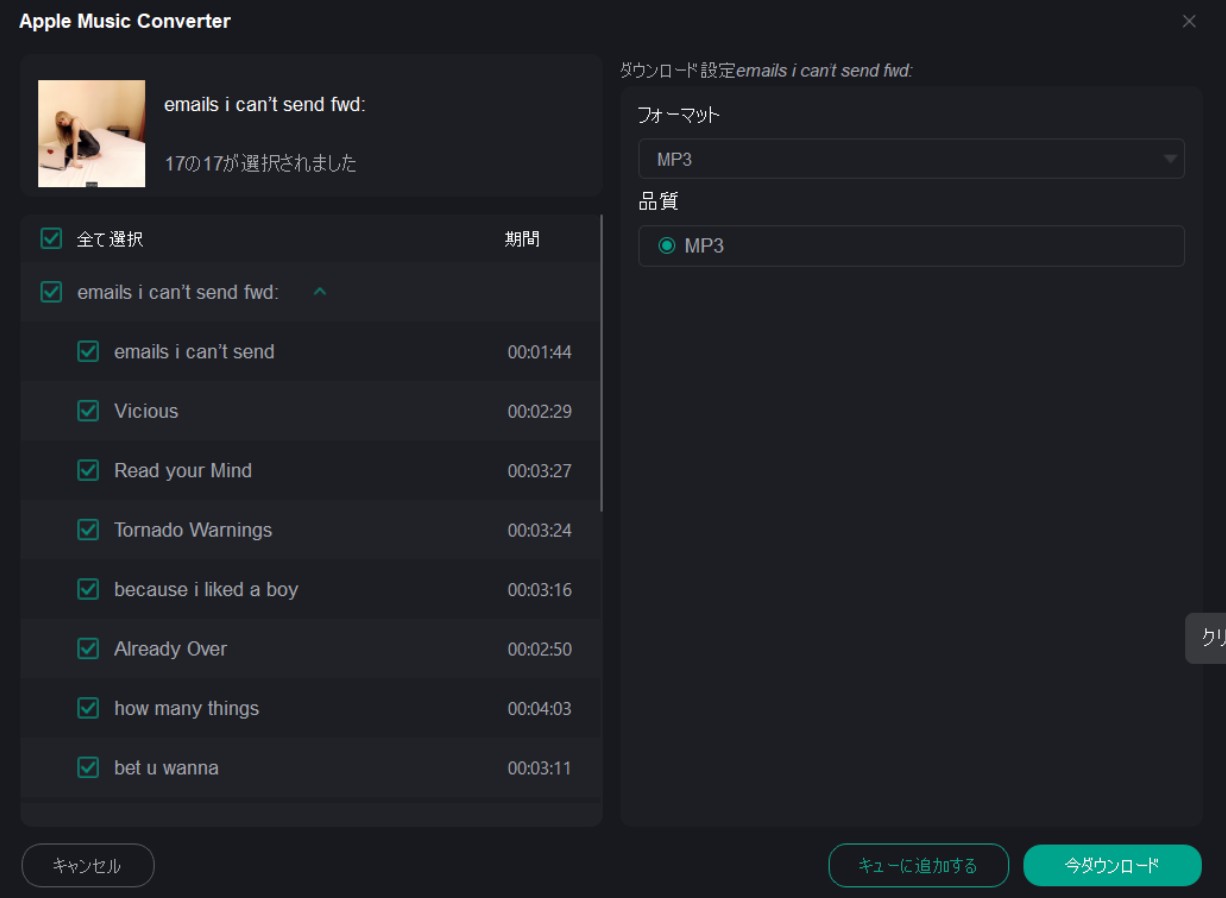
Task: Click the track list vertical scrollbar
Action: click(601, 363)
